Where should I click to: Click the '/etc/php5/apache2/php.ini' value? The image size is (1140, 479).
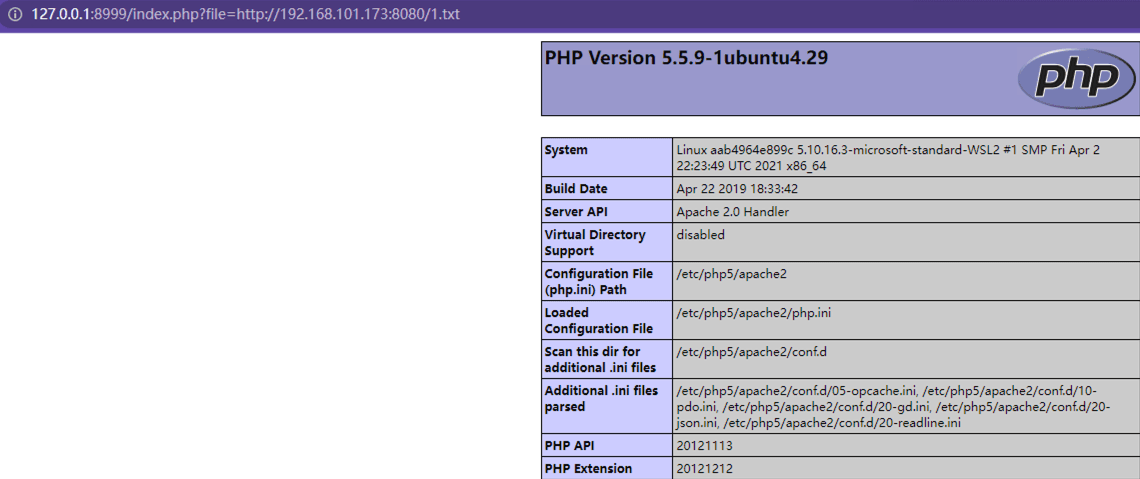754,313
